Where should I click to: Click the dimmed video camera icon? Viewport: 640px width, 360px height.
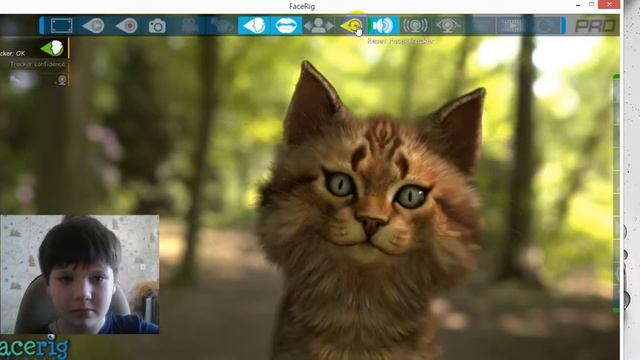(190, 26)
